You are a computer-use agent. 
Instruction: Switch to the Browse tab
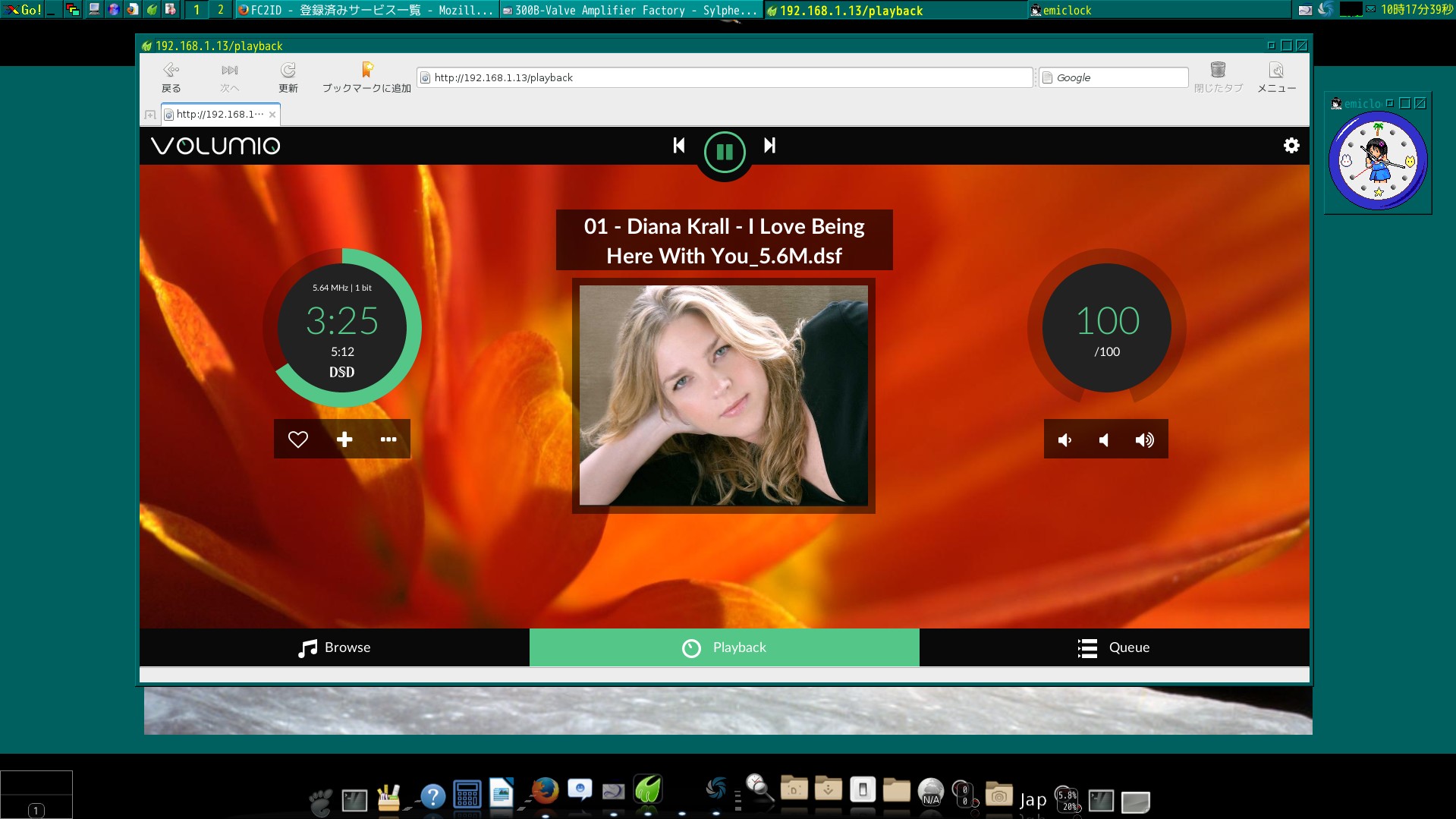(335, 647)
